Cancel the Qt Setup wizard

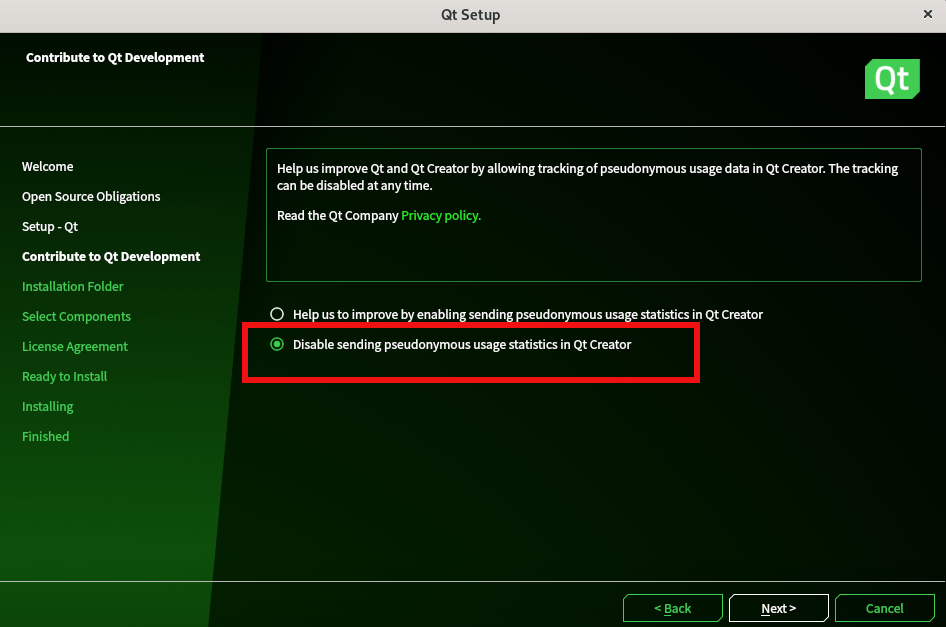point(884,608)
